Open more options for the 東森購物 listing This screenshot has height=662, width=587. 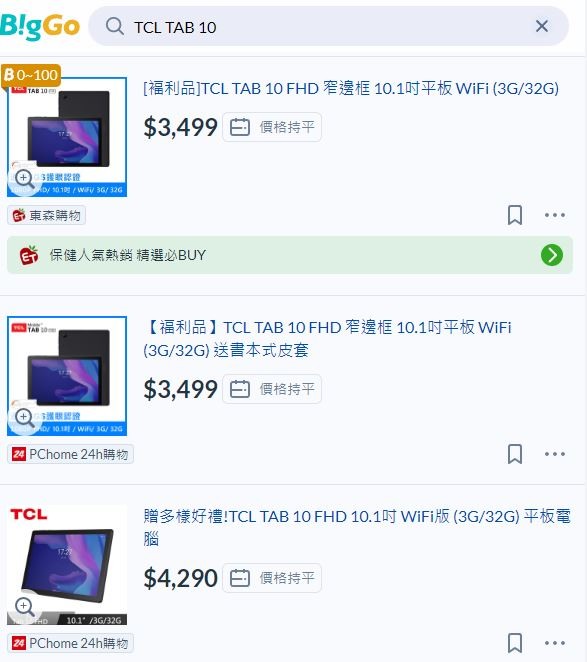tap(554, 215)
